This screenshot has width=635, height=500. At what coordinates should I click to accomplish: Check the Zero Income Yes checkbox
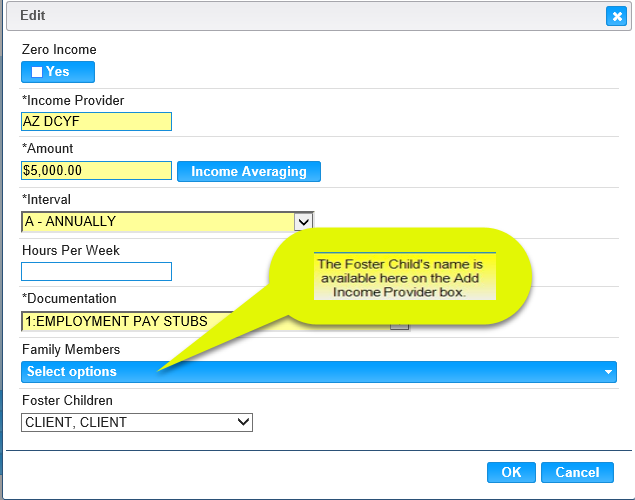(37, 72)
